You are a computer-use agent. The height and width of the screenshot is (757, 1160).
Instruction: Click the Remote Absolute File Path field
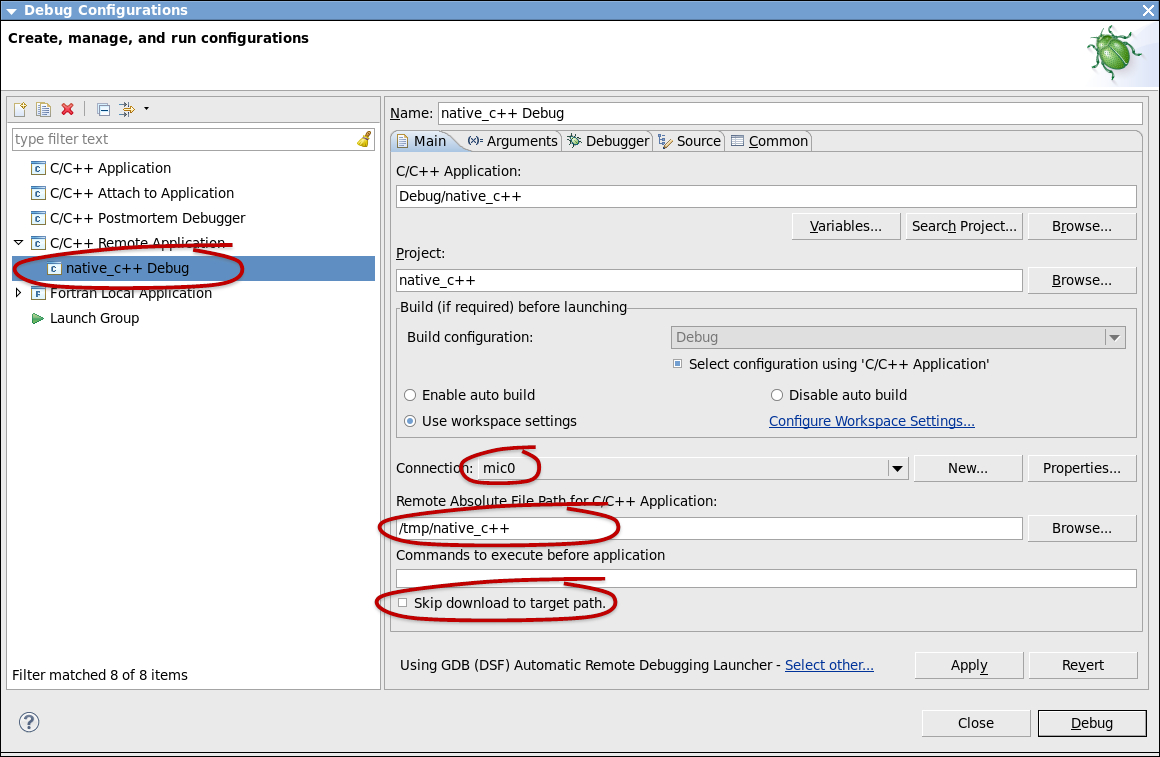tap(709, 528)
